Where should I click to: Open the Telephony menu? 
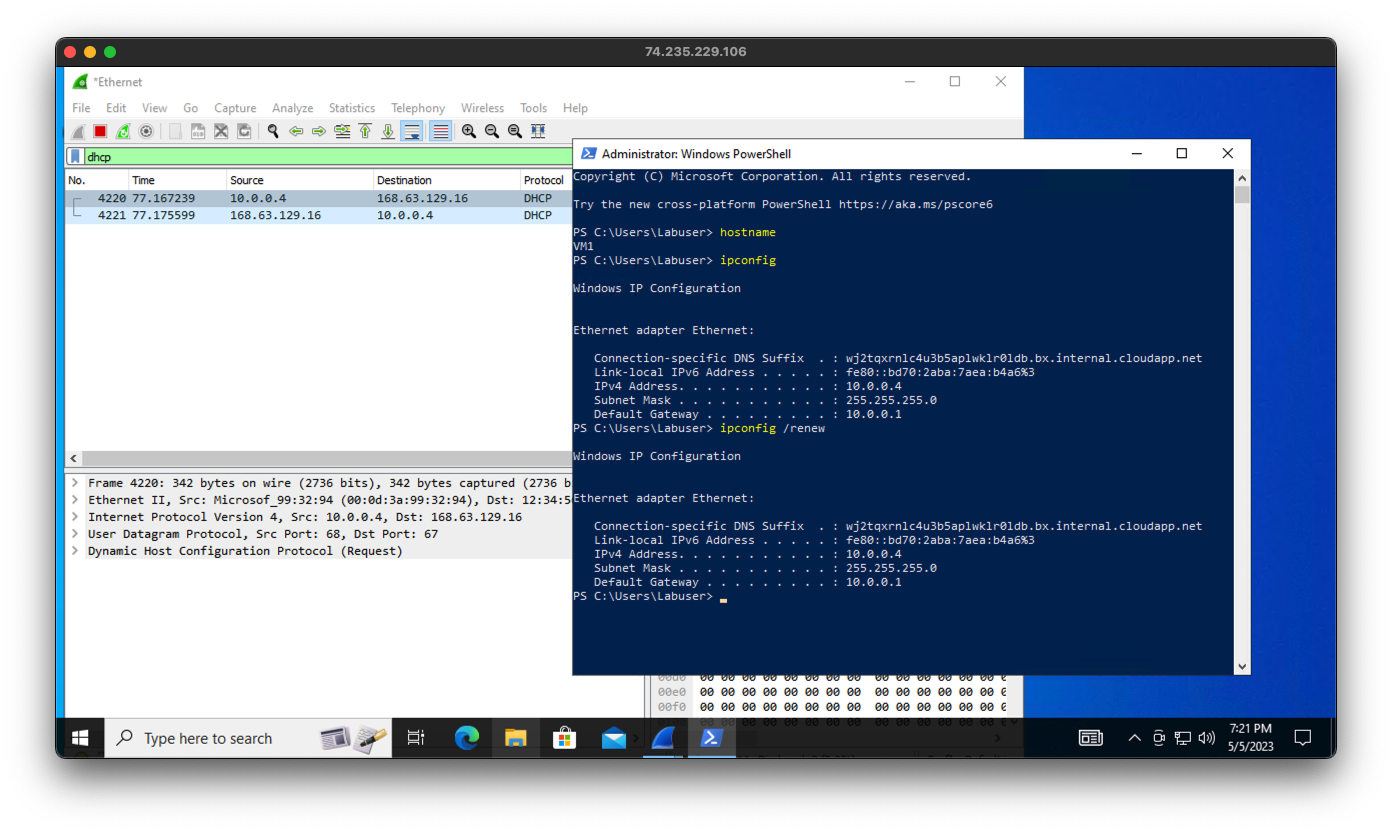click(418, 107)
